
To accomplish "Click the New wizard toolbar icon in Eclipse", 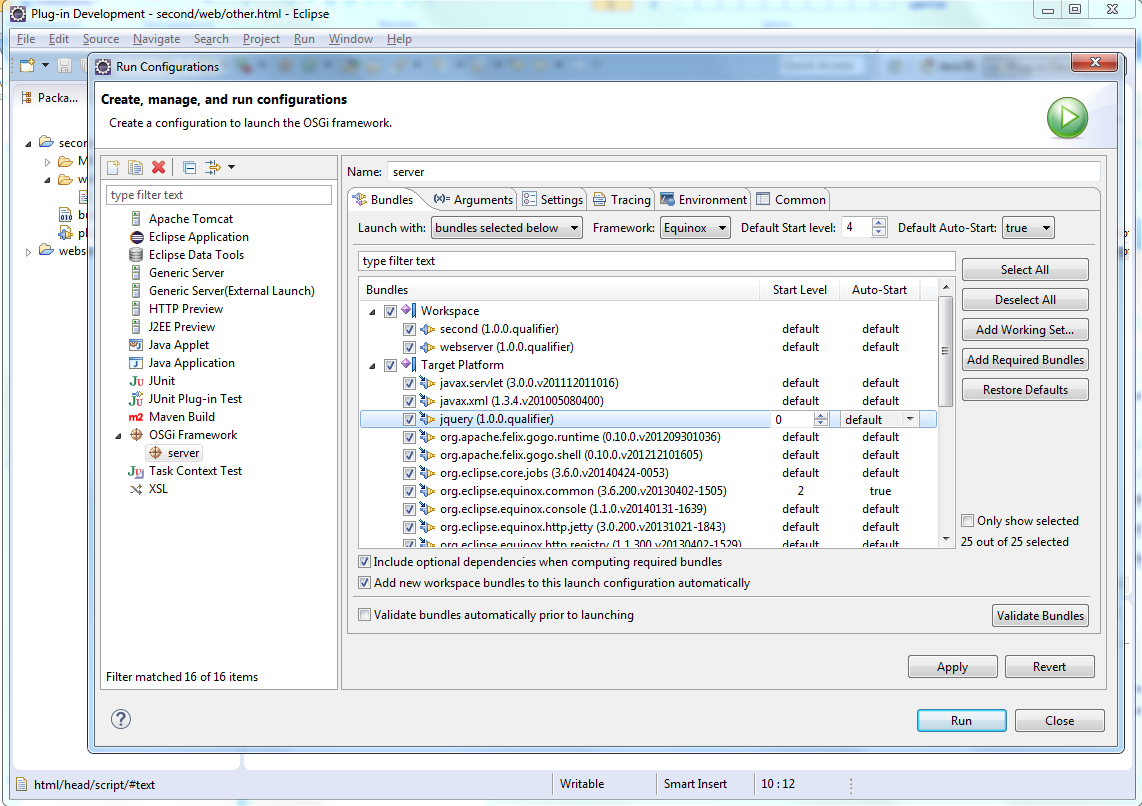I will tap(27, 66).
